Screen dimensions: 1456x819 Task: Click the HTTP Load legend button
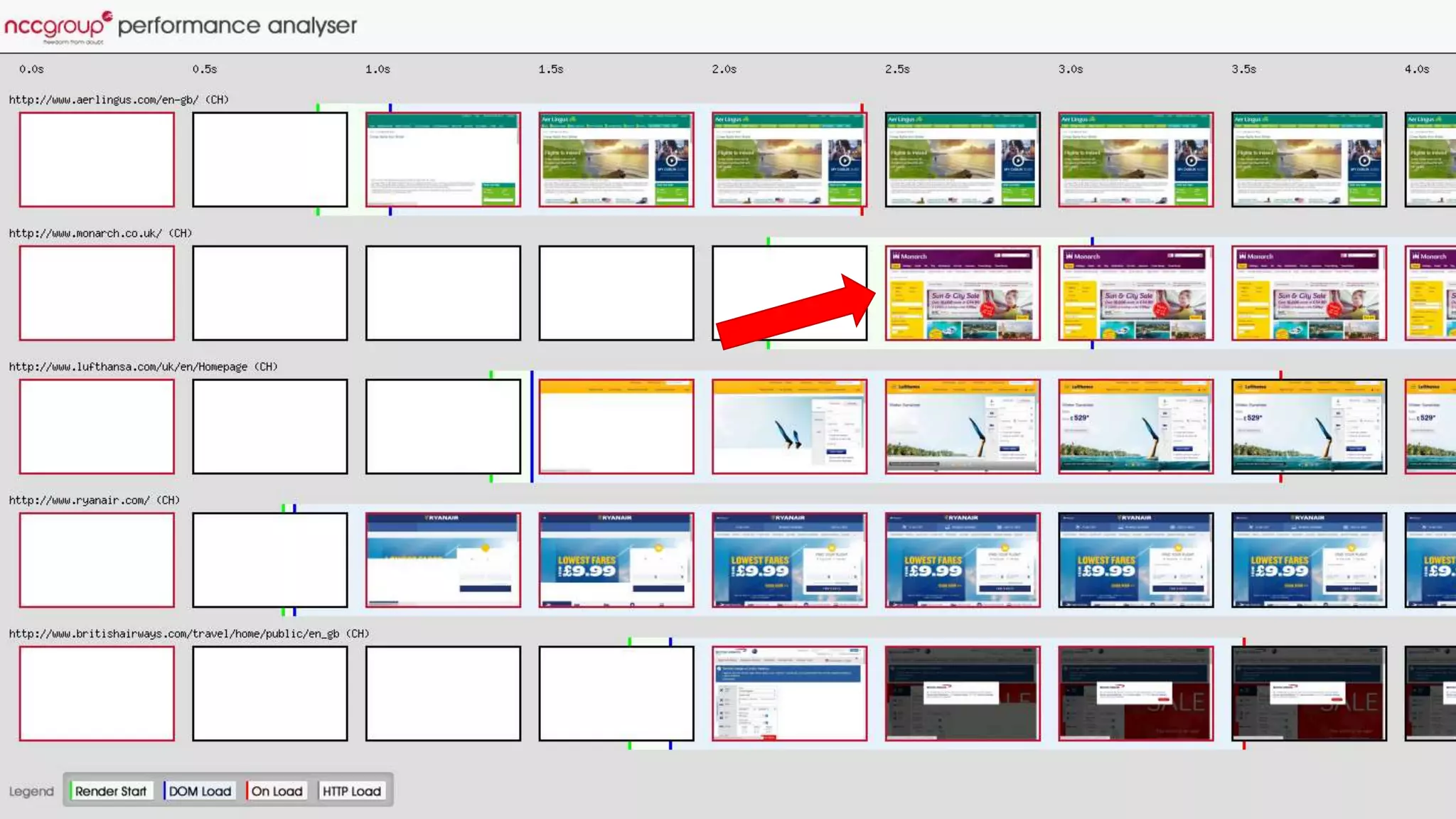point(351,791)
